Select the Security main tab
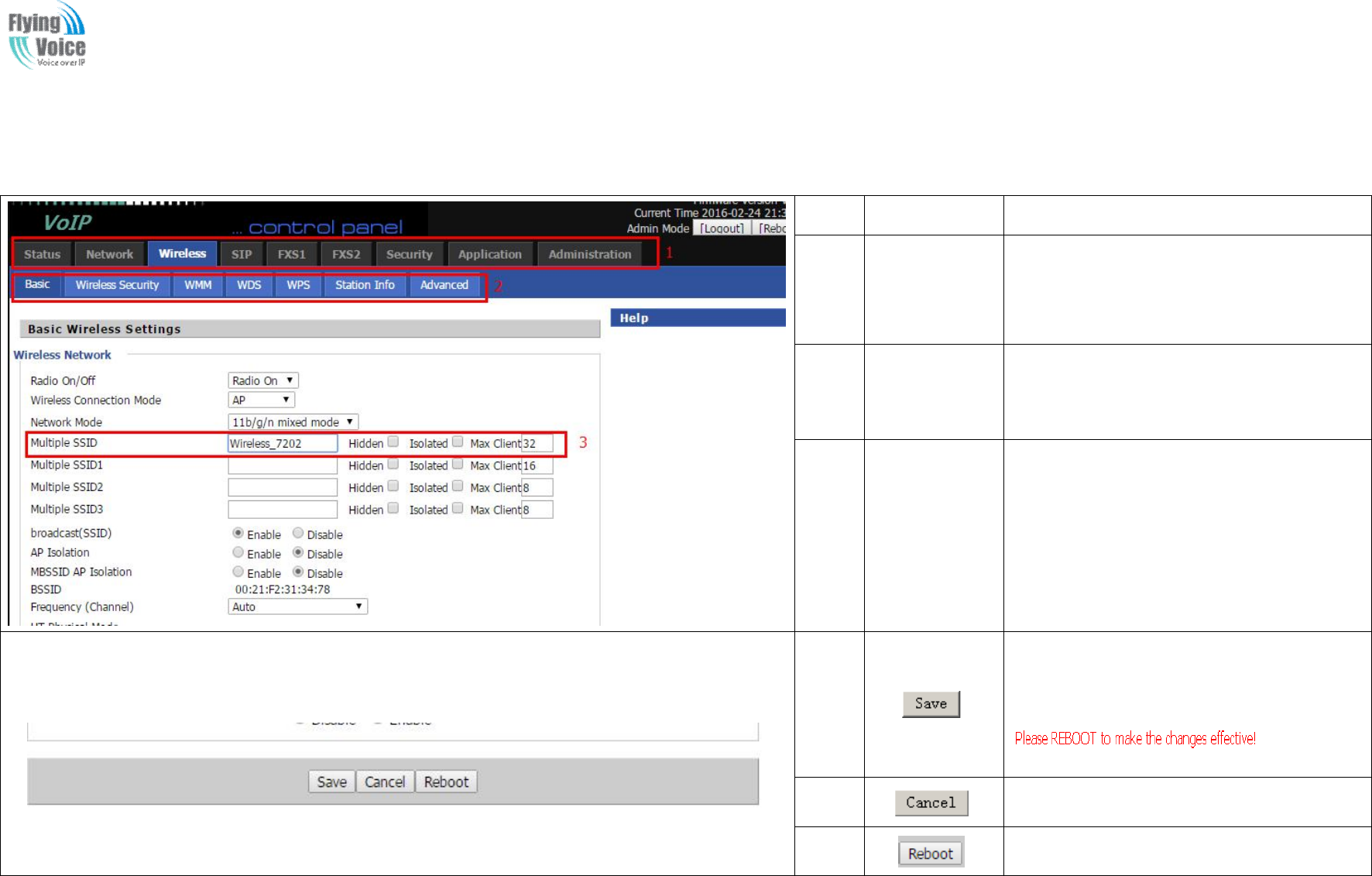The image size is (1372, 876). [x=410, y=254]
